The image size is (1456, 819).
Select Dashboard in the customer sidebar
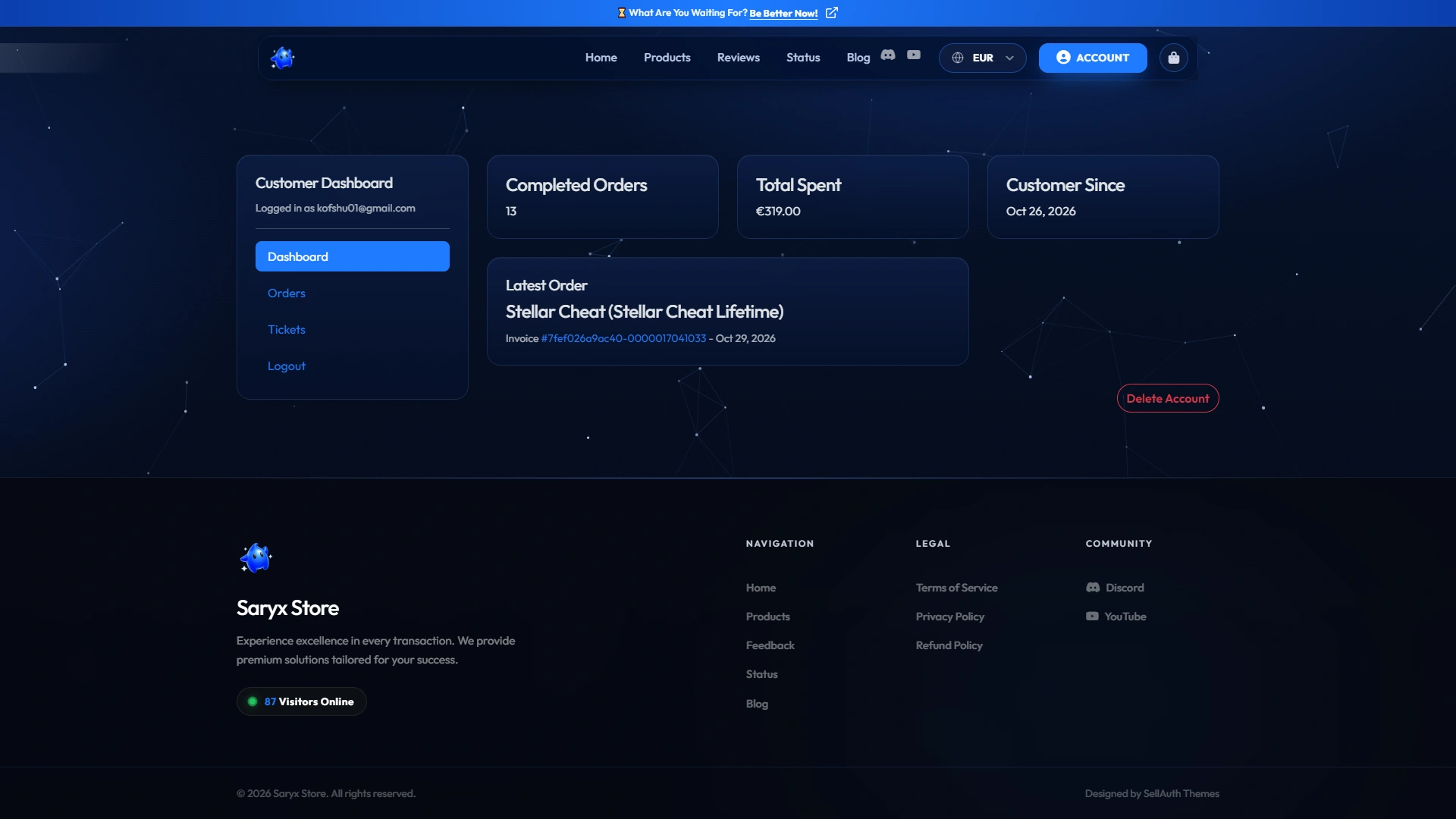(x=353, y=256)
